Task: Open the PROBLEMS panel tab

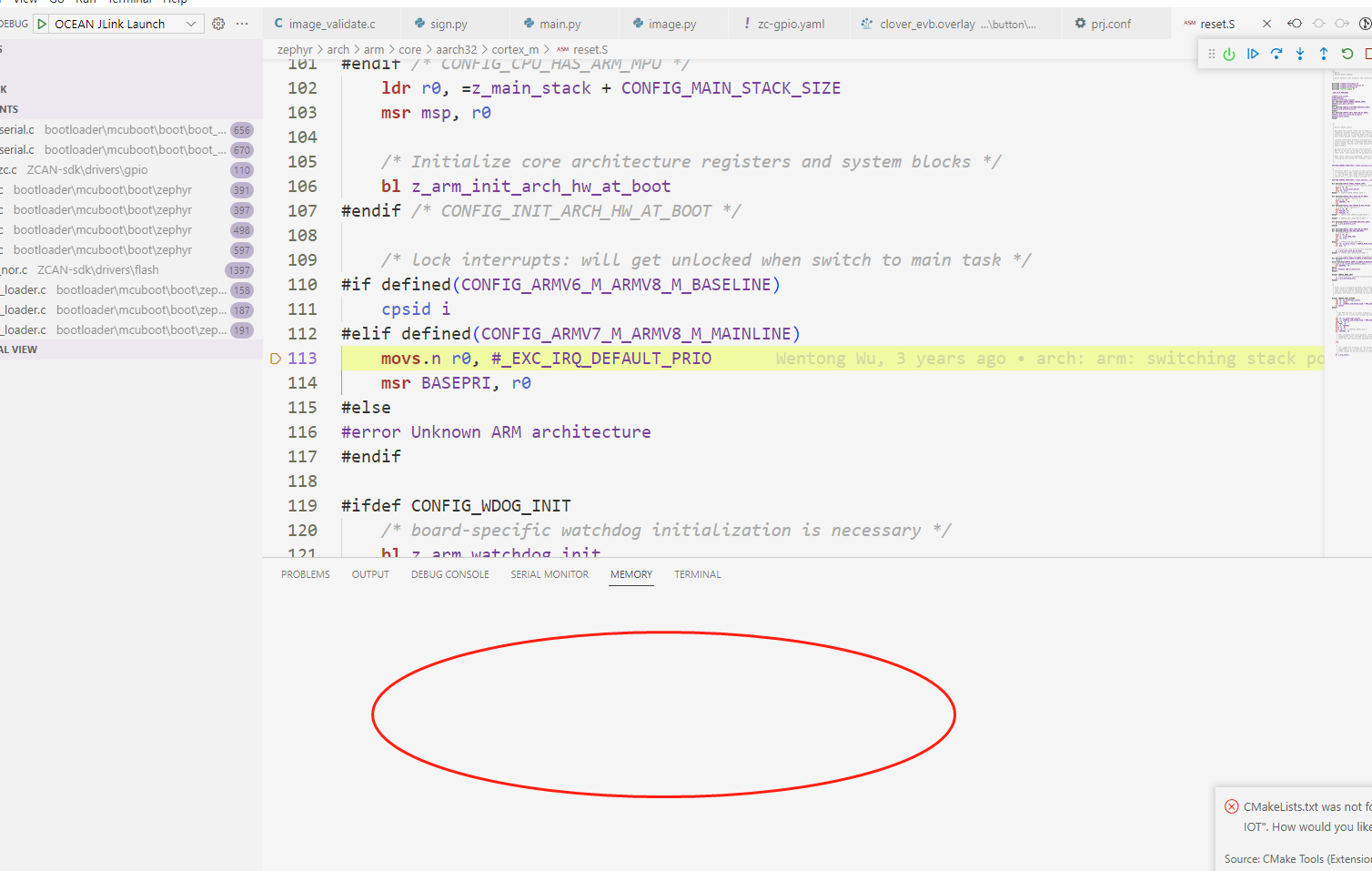Action: pyautogui.click(x=306, y=574)
